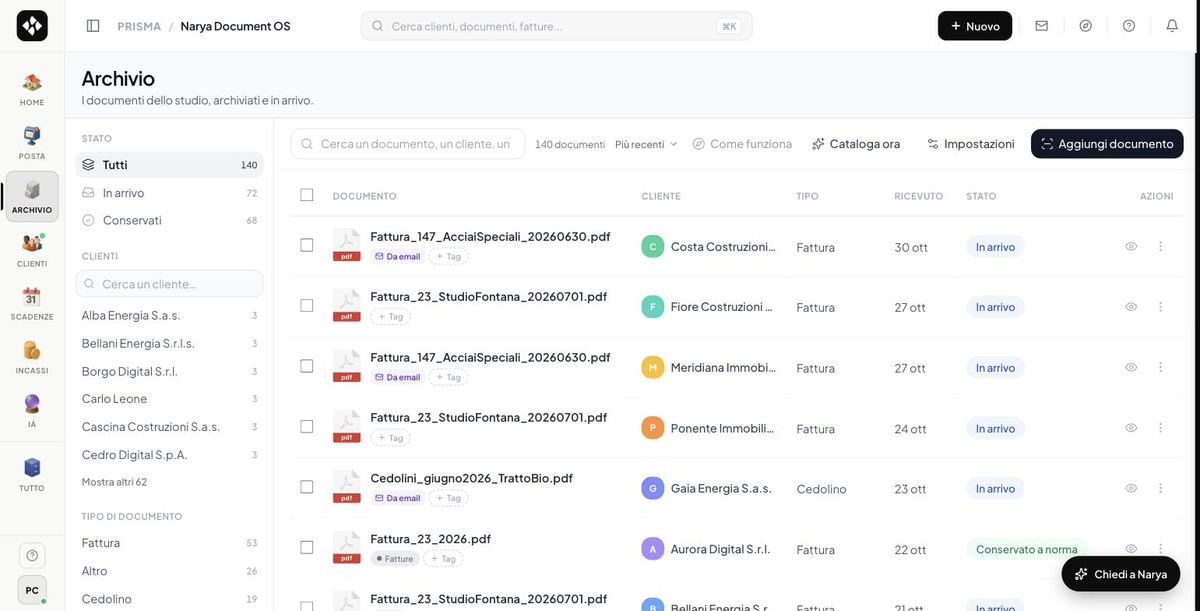Click the Gaia Energia client avatar
The image size is (1200, 611).
[x=653, y=488]
